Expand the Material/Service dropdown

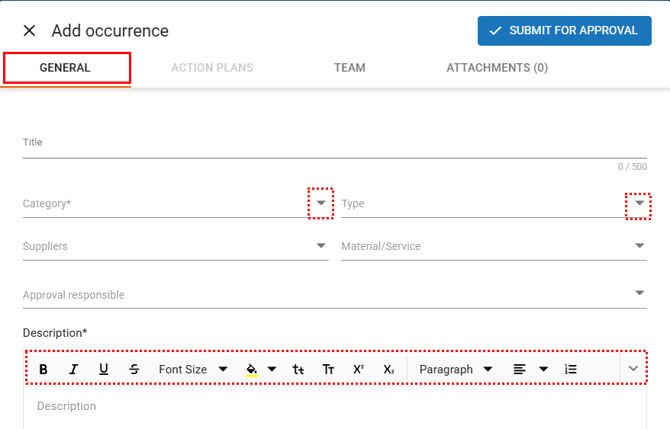tap(639, 246)
